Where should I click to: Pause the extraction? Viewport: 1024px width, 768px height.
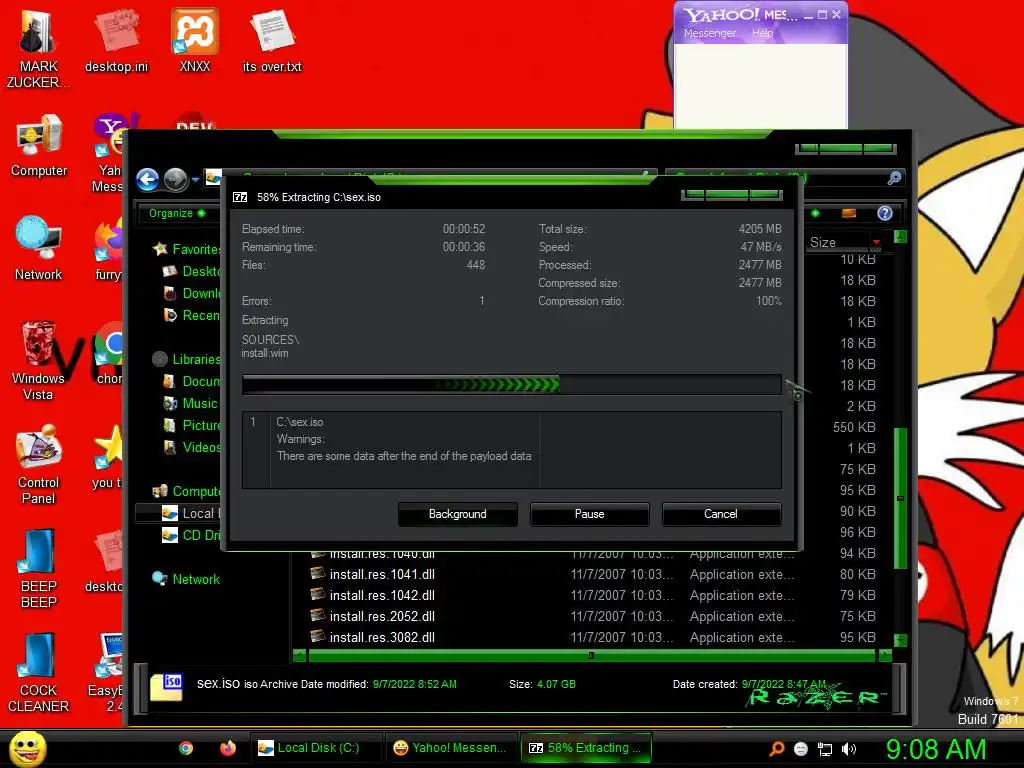589,514
